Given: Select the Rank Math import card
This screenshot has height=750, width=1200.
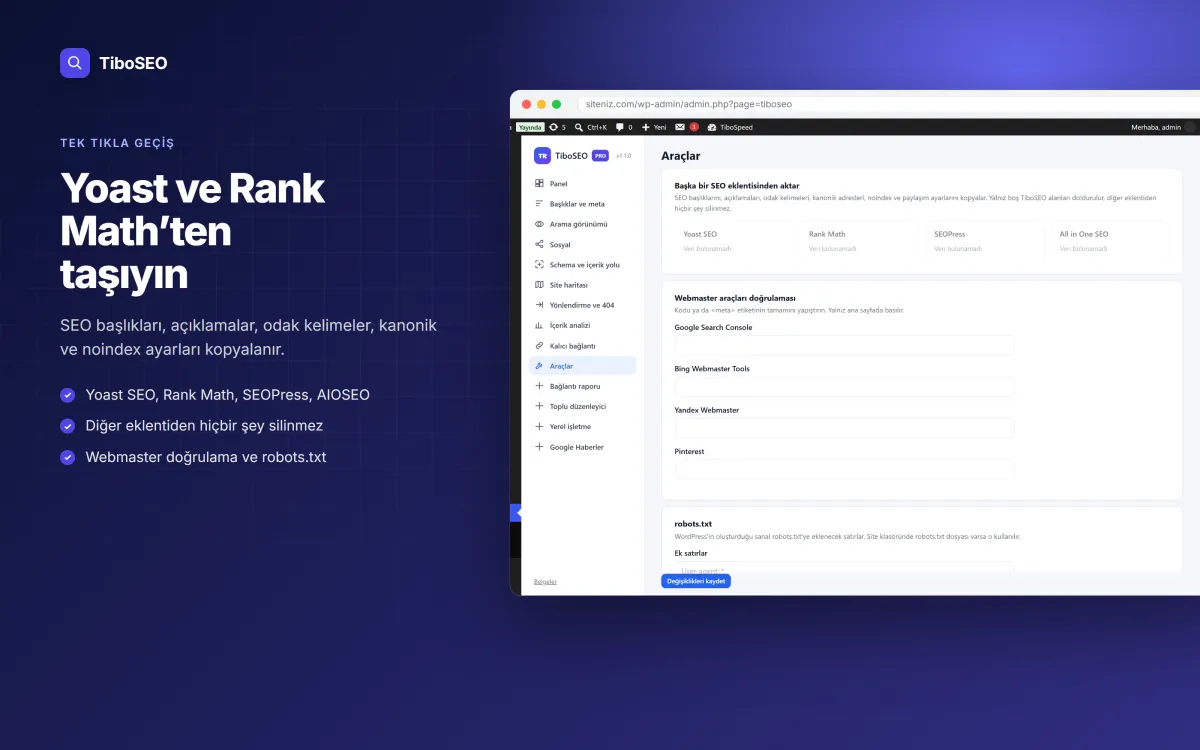Looking at the screenshot, I should [859, 241].
